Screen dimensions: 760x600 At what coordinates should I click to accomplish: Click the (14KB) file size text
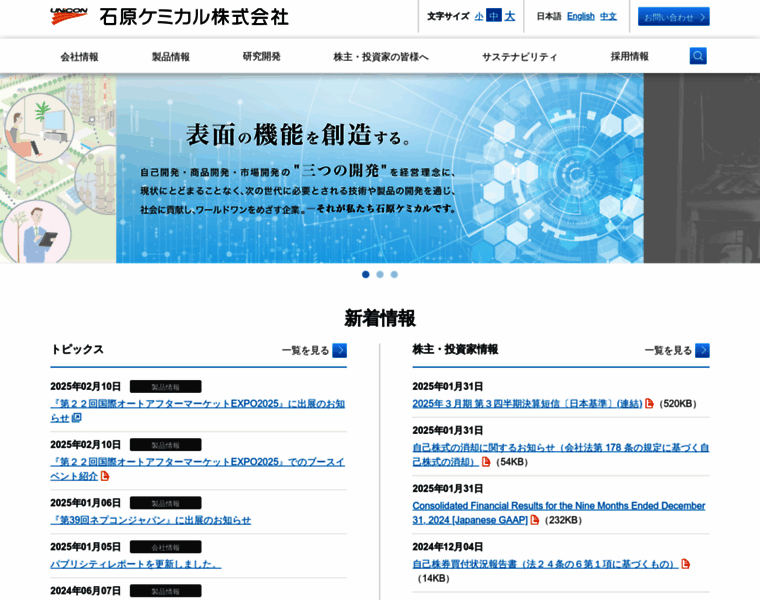click(433, 578)
